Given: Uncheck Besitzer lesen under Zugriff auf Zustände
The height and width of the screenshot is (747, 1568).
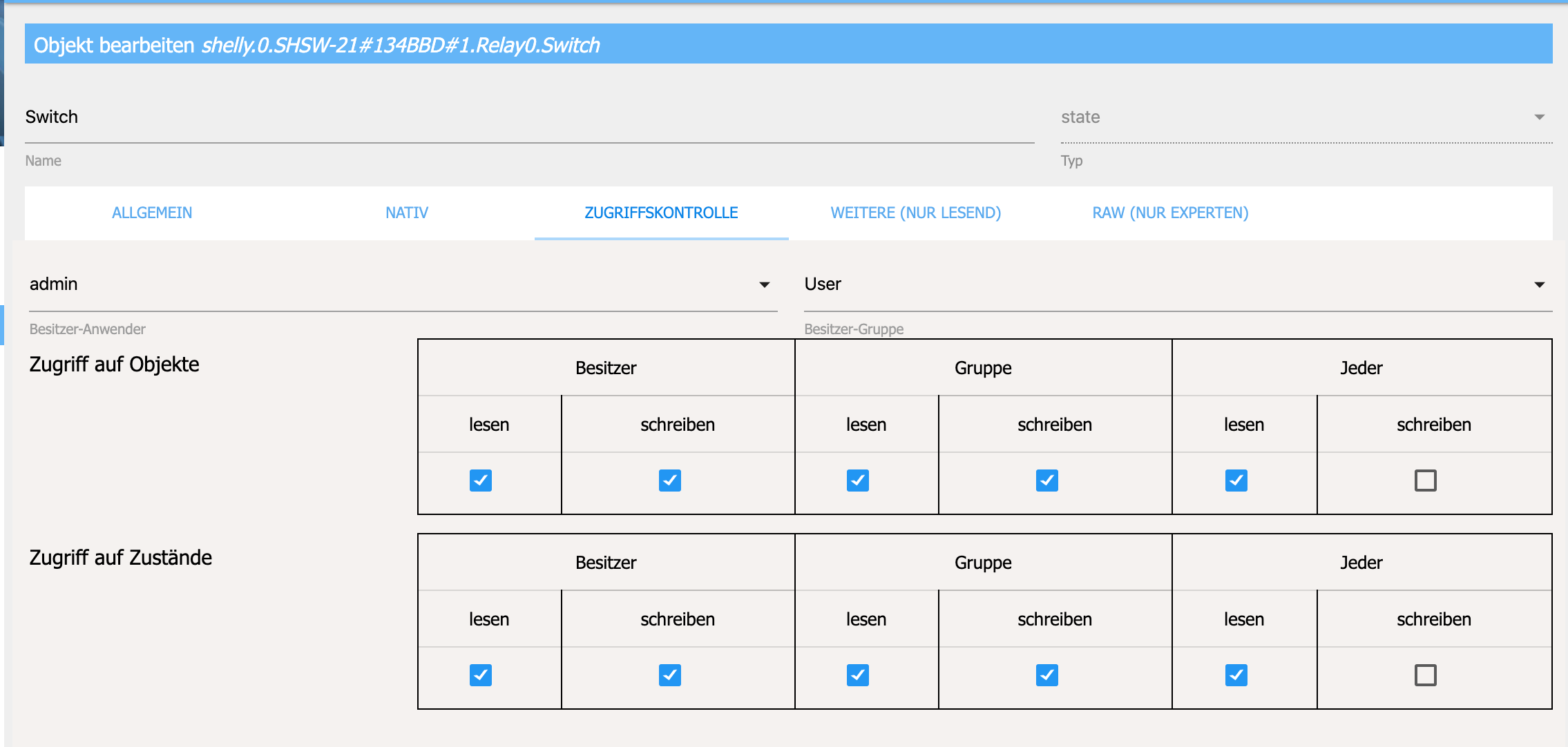Looking at the screenshot, I should (480, 675).
